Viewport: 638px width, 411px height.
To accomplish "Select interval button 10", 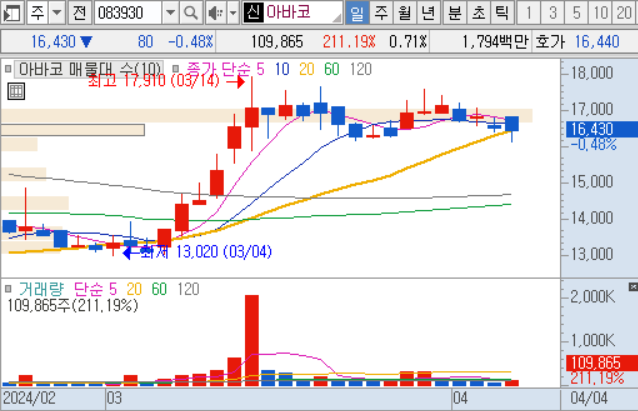I will (x=601, y=13).
